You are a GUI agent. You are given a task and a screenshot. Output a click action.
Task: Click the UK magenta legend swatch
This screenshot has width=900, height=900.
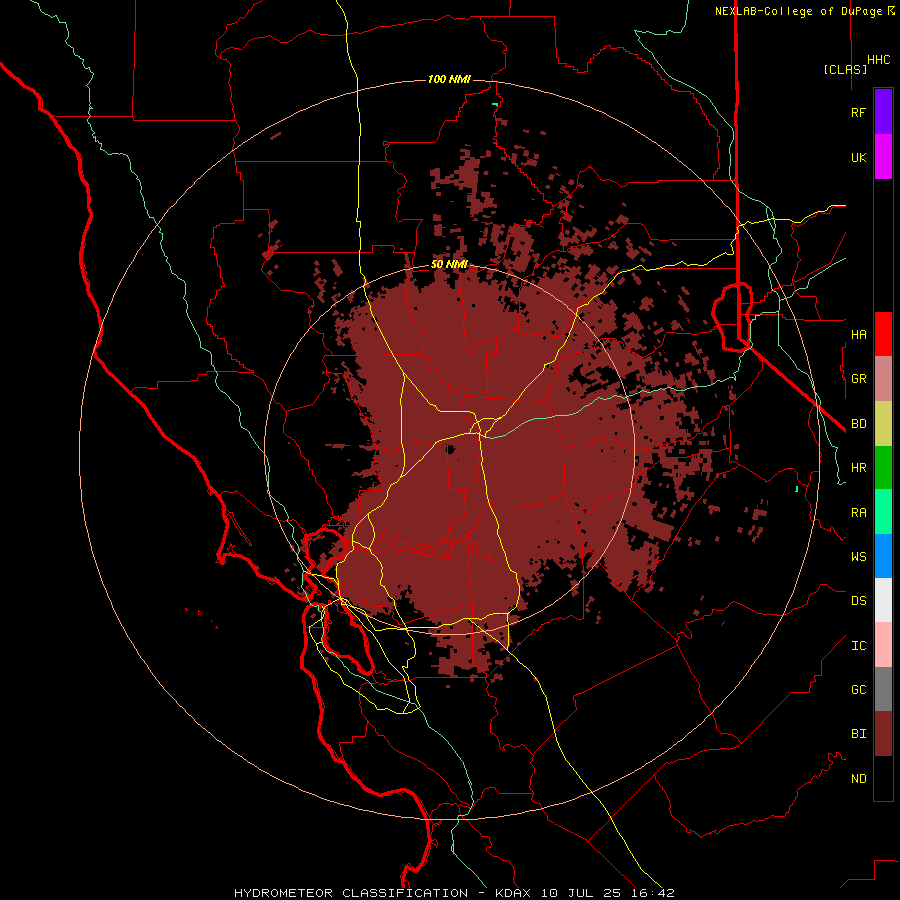click(883, 157)
